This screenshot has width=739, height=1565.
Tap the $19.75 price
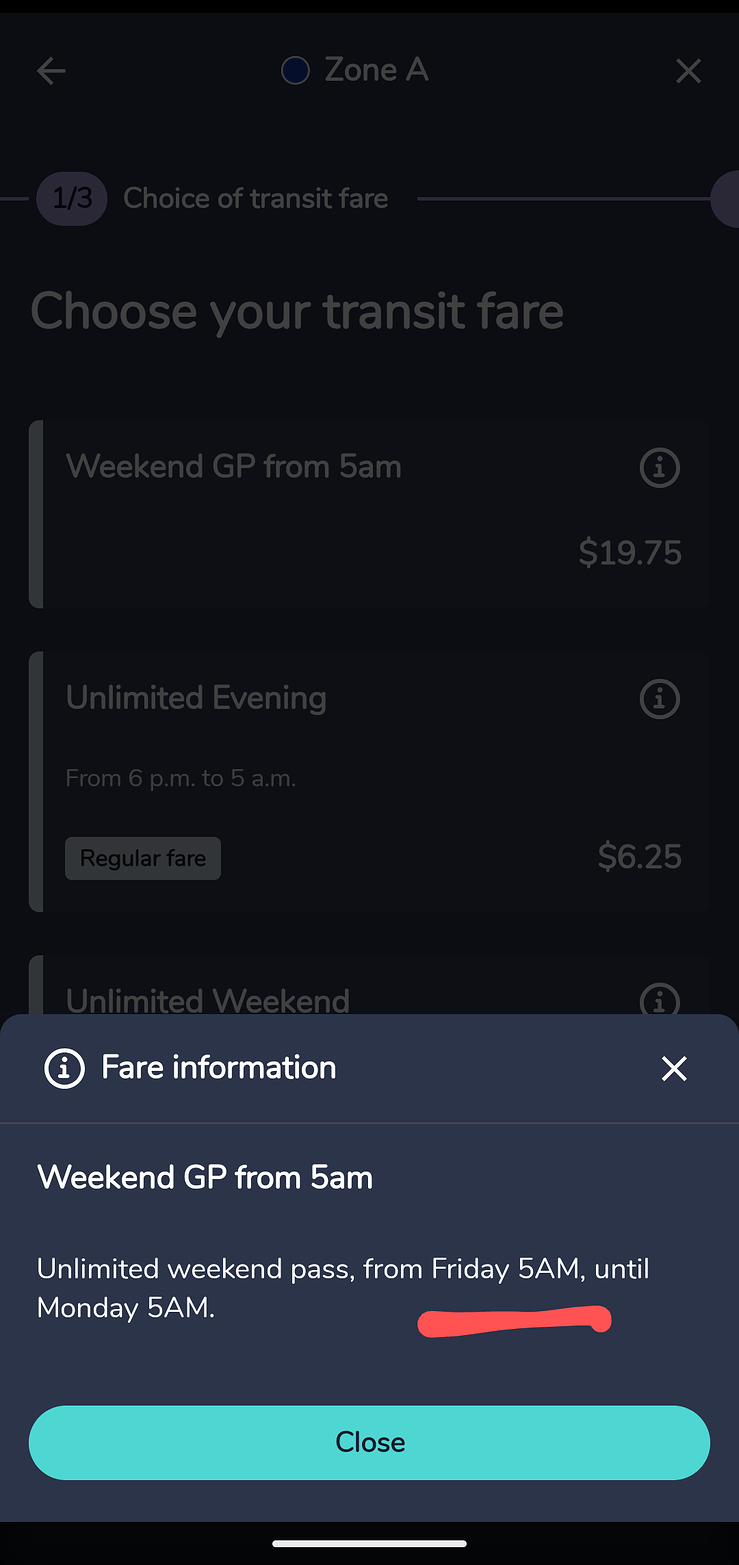coord(630,552)
